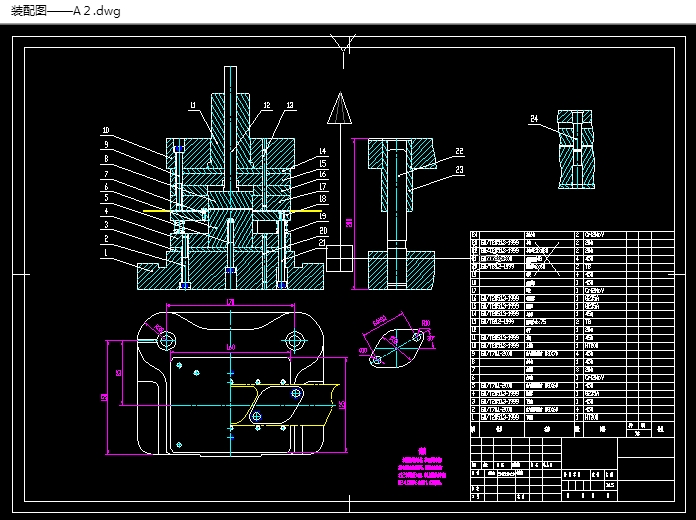This screenshot has height=520, width=696.
Task: Click part label 23 on guide pillar view
Action: coord(459,170)
